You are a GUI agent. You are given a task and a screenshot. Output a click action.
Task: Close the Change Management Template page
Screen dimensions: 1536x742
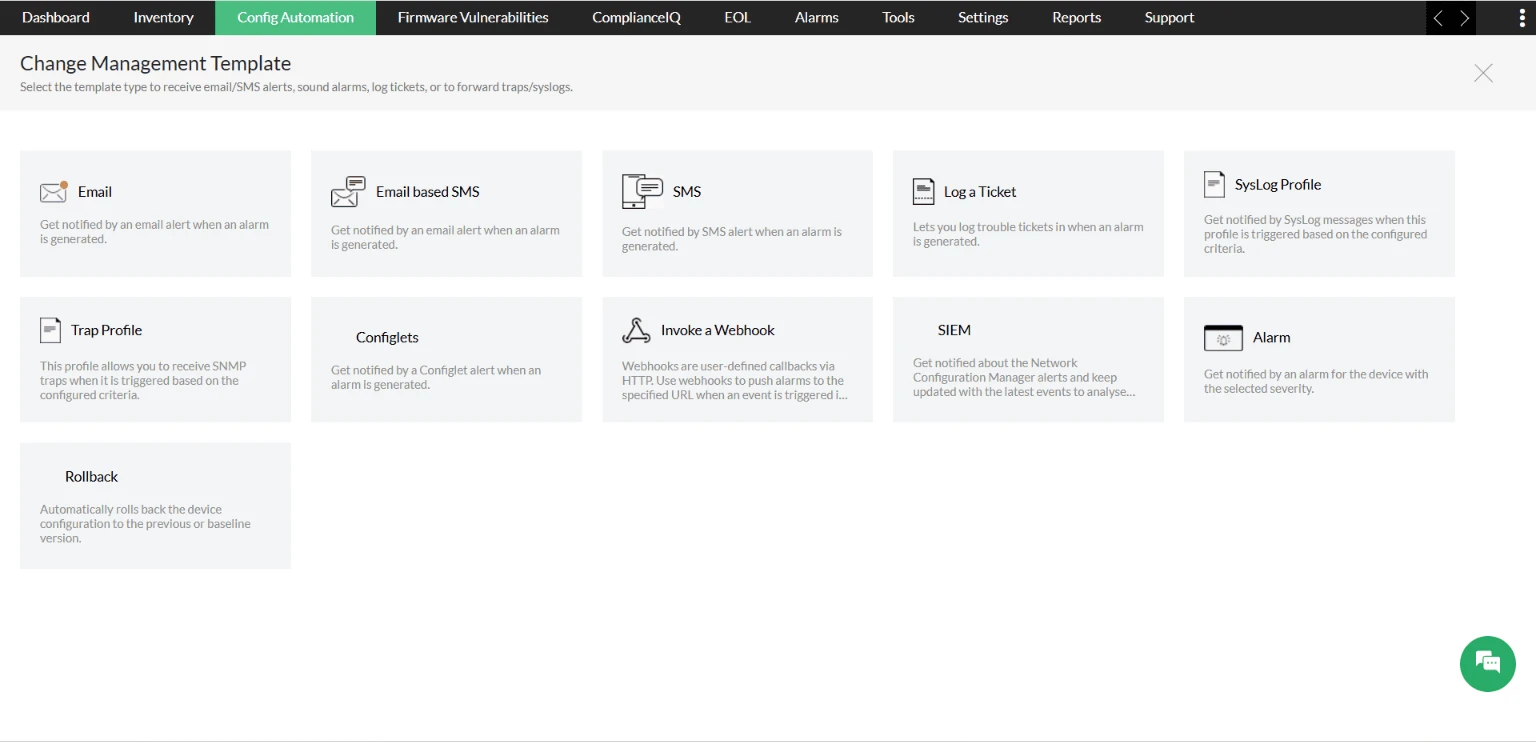[x=1483, y=73]
